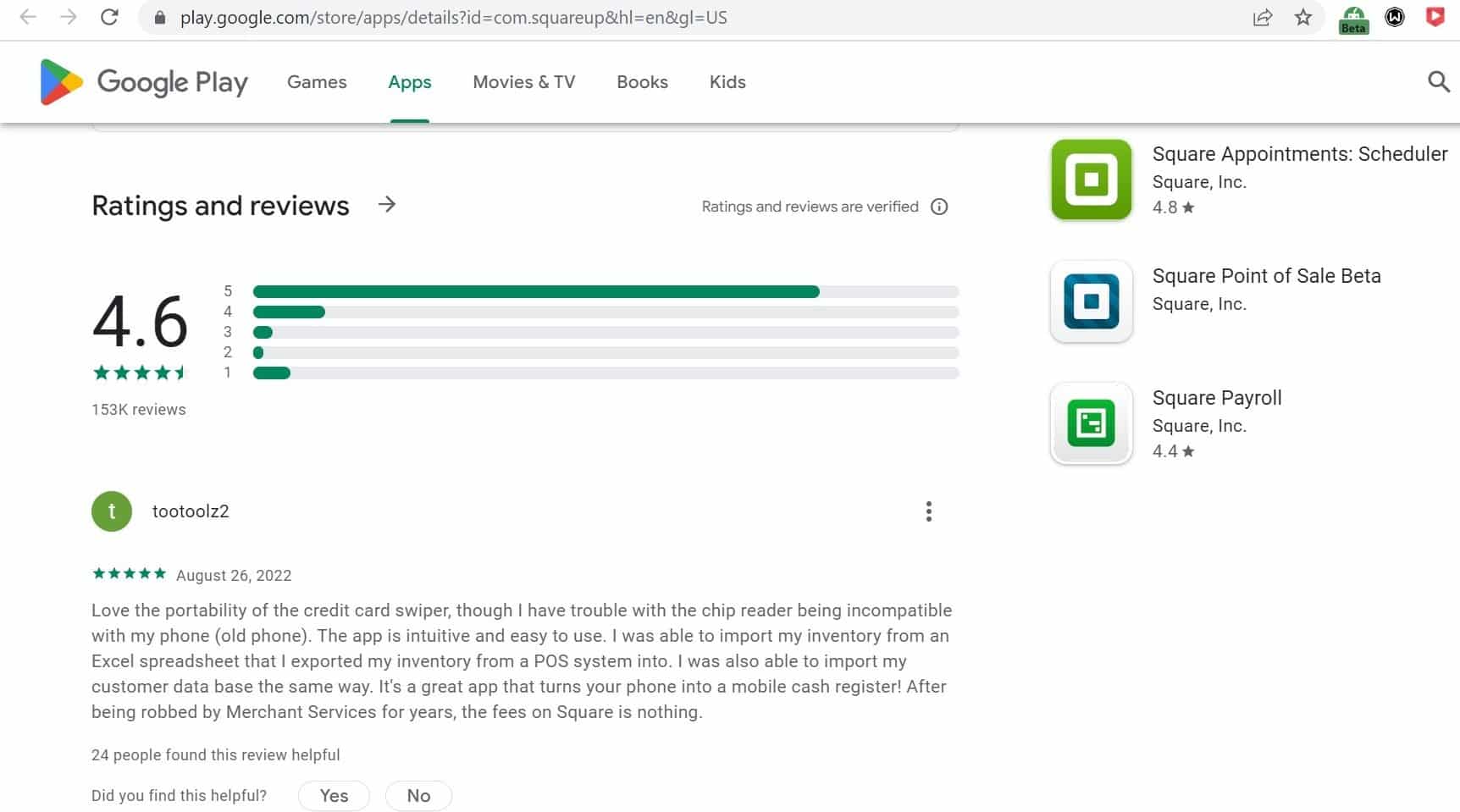The image size is (1460, 812).
Task: Click 'Did you find this helpful?' text
Action: tap(179, 796)
